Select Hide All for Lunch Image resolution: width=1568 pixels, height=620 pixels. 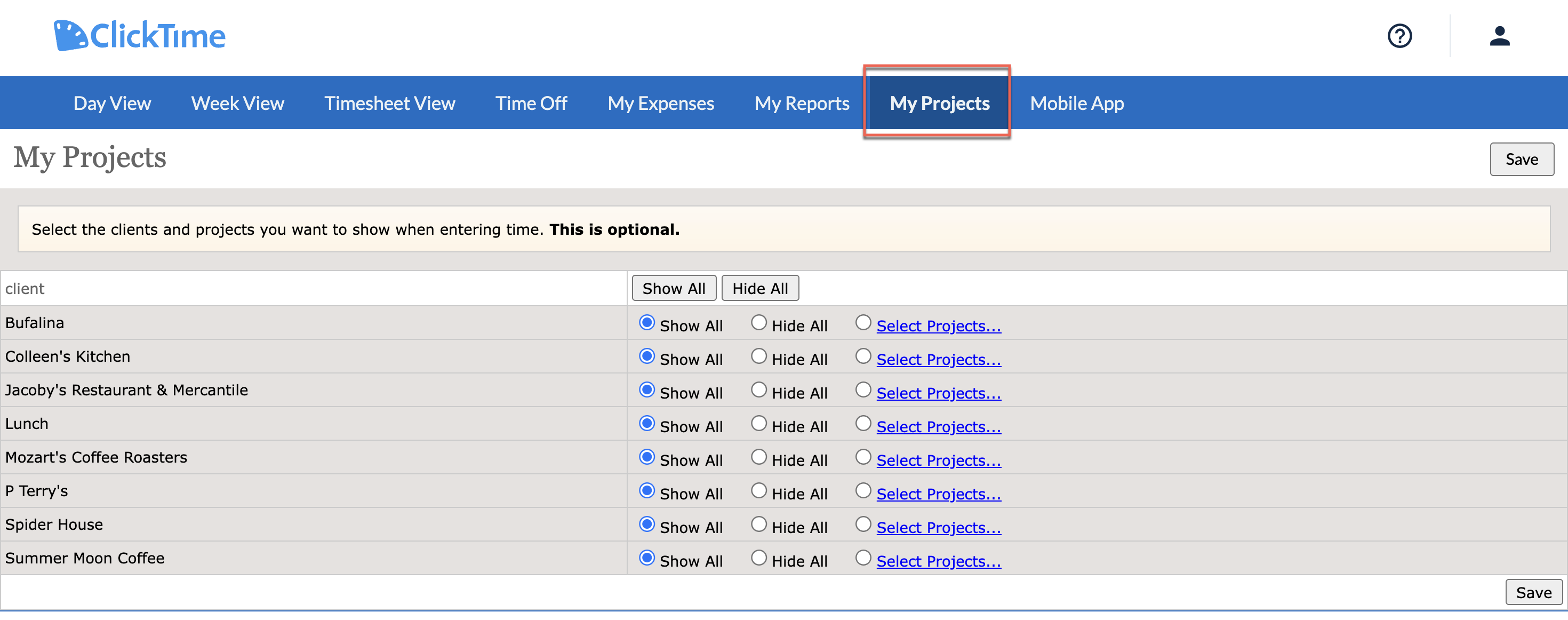pyautogui.click(x=758, y=423)
